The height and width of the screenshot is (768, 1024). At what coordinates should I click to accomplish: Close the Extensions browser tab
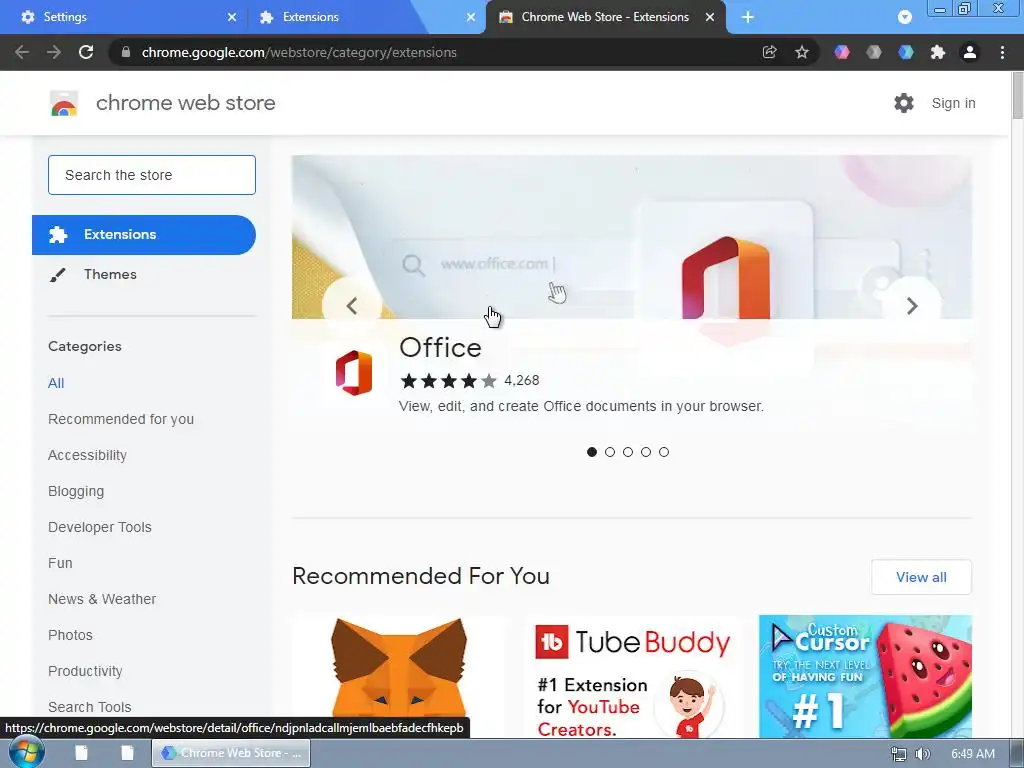point(471,17)
